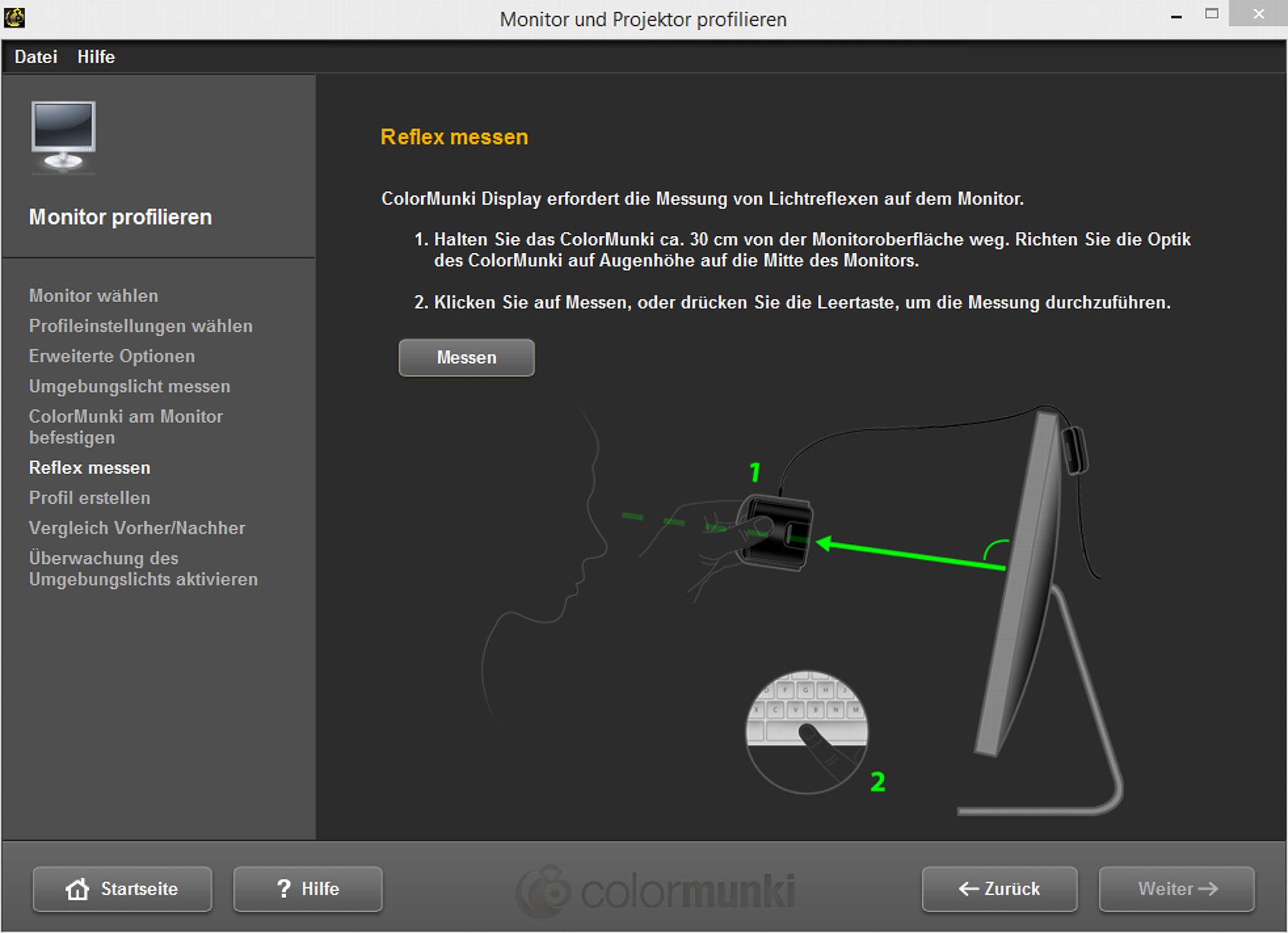
Task: Click the ColorMunki device in the illustration
Action: tap(774, 532)
